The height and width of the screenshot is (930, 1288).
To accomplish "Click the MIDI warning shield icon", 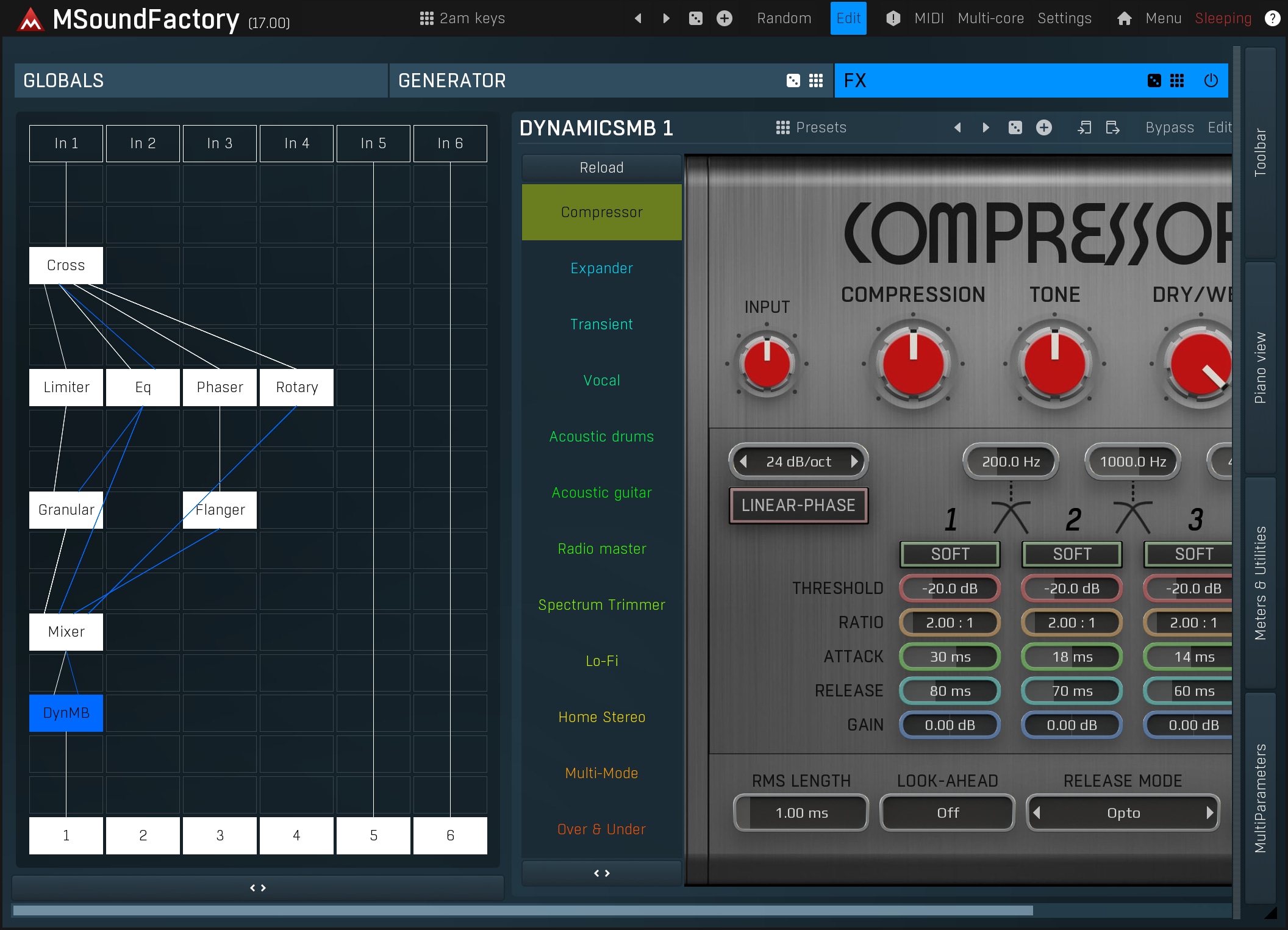I will (893, 18).
